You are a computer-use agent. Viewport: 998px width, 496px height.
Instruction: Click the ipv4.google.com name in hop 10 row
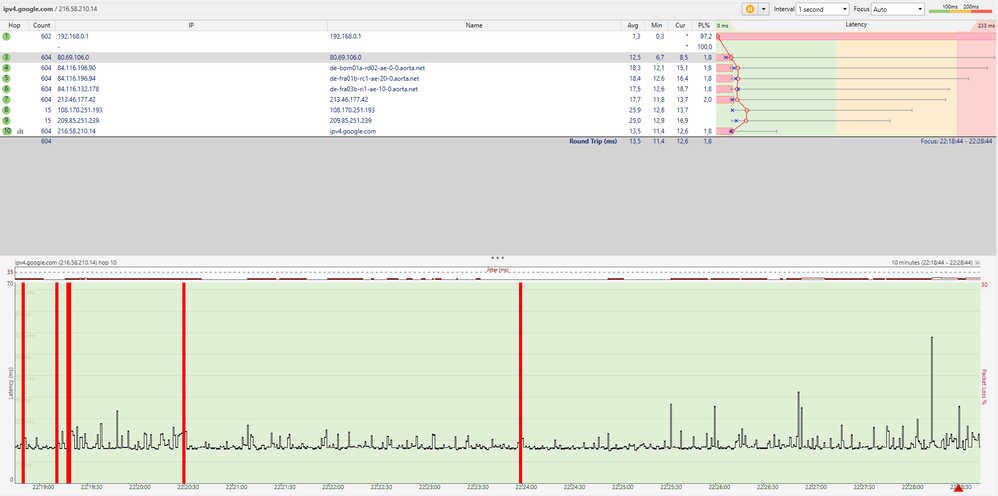pos(353,131)
